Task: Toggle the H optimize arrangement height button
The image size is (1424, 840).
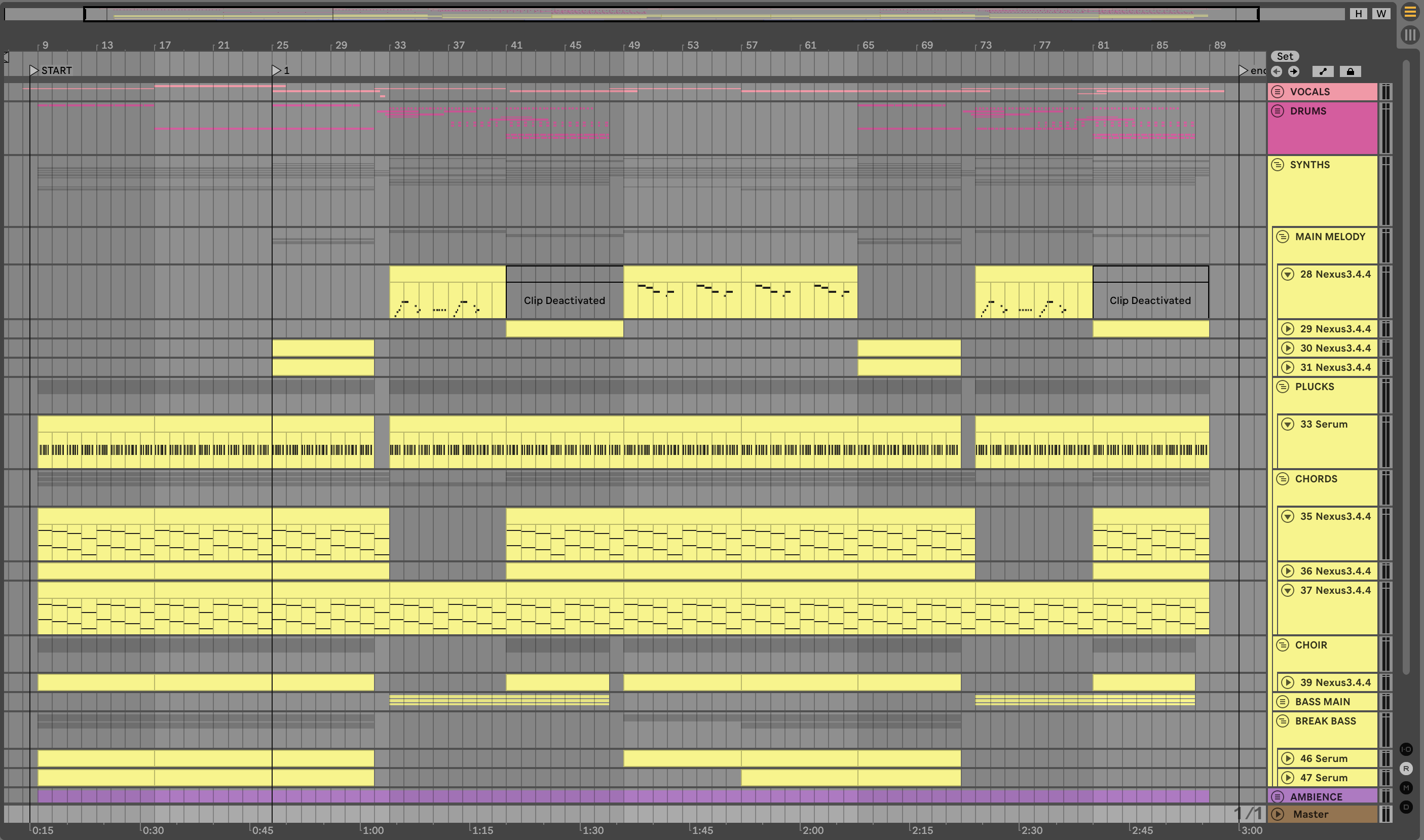Action: (x=1358, y=14)
